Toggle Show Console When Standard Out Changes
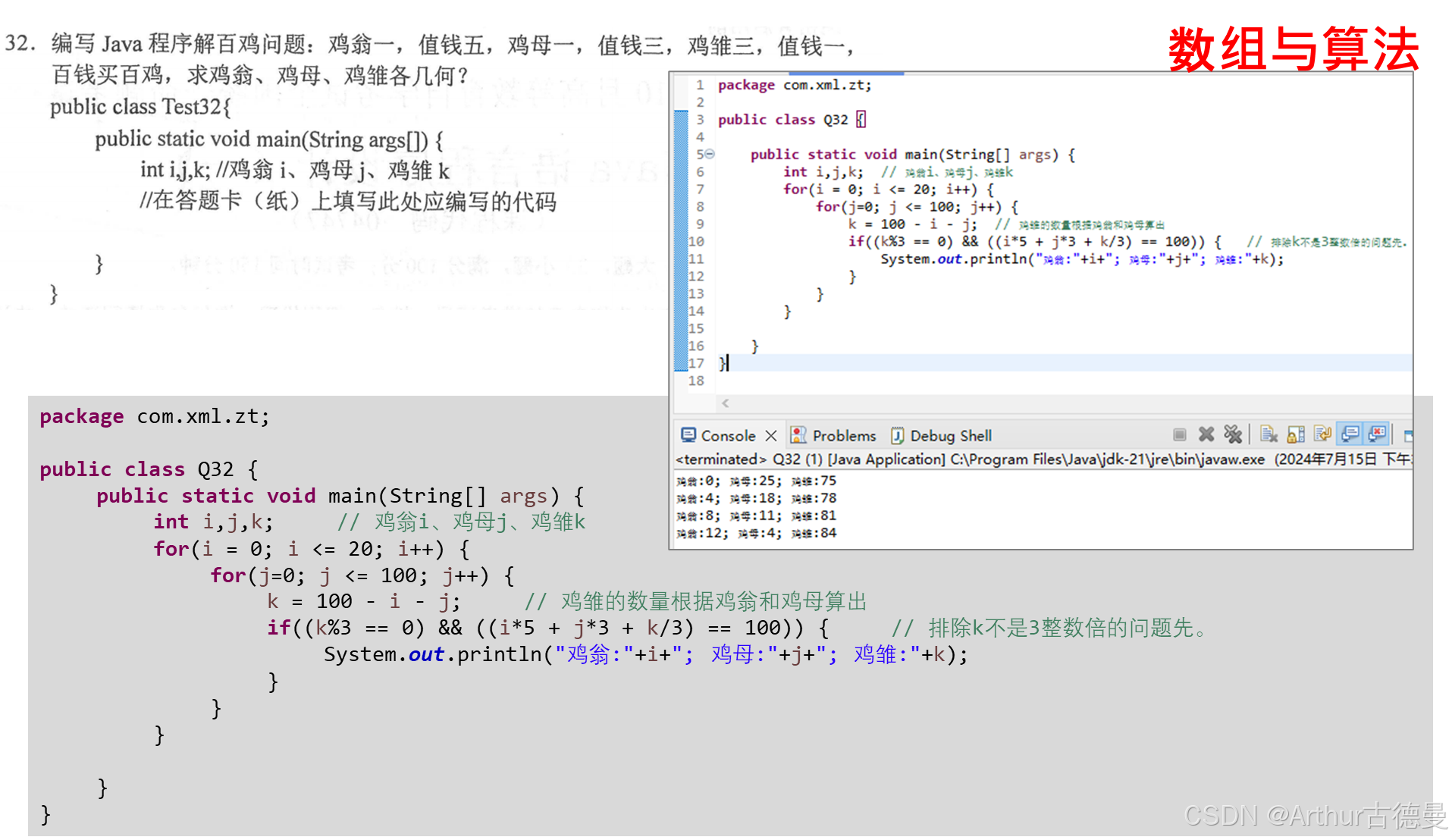The width and height of the screenshot is (1452, 840). [1350, 434]
